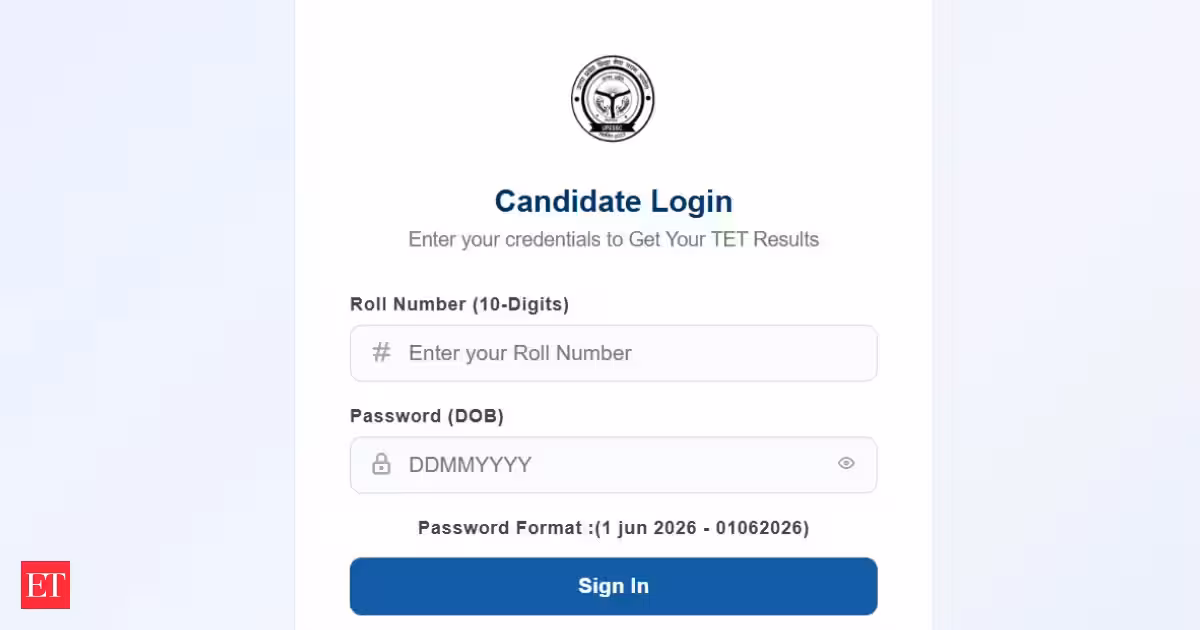Click the hash icon in Roll Number field
The height and width of the screenshot is (630, 1200).
[381, 352]
